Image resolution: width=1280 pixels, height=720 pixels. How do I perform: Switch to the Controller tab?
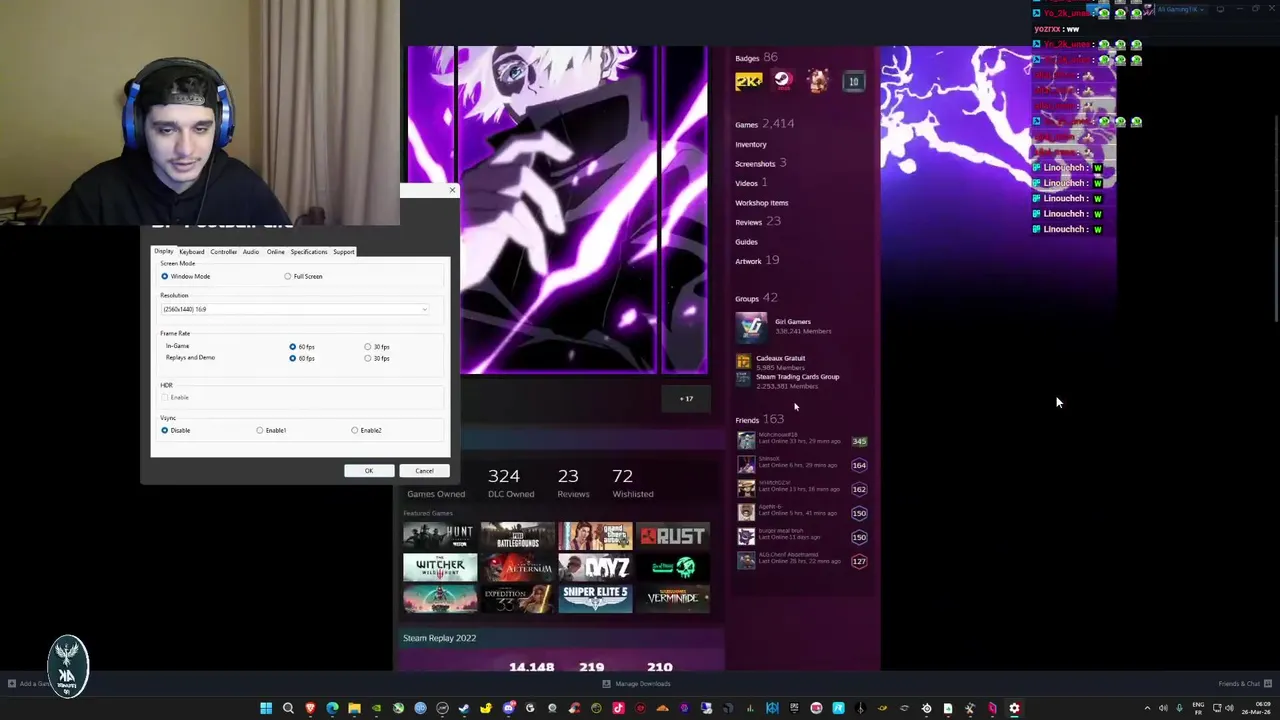pos(224,252)
